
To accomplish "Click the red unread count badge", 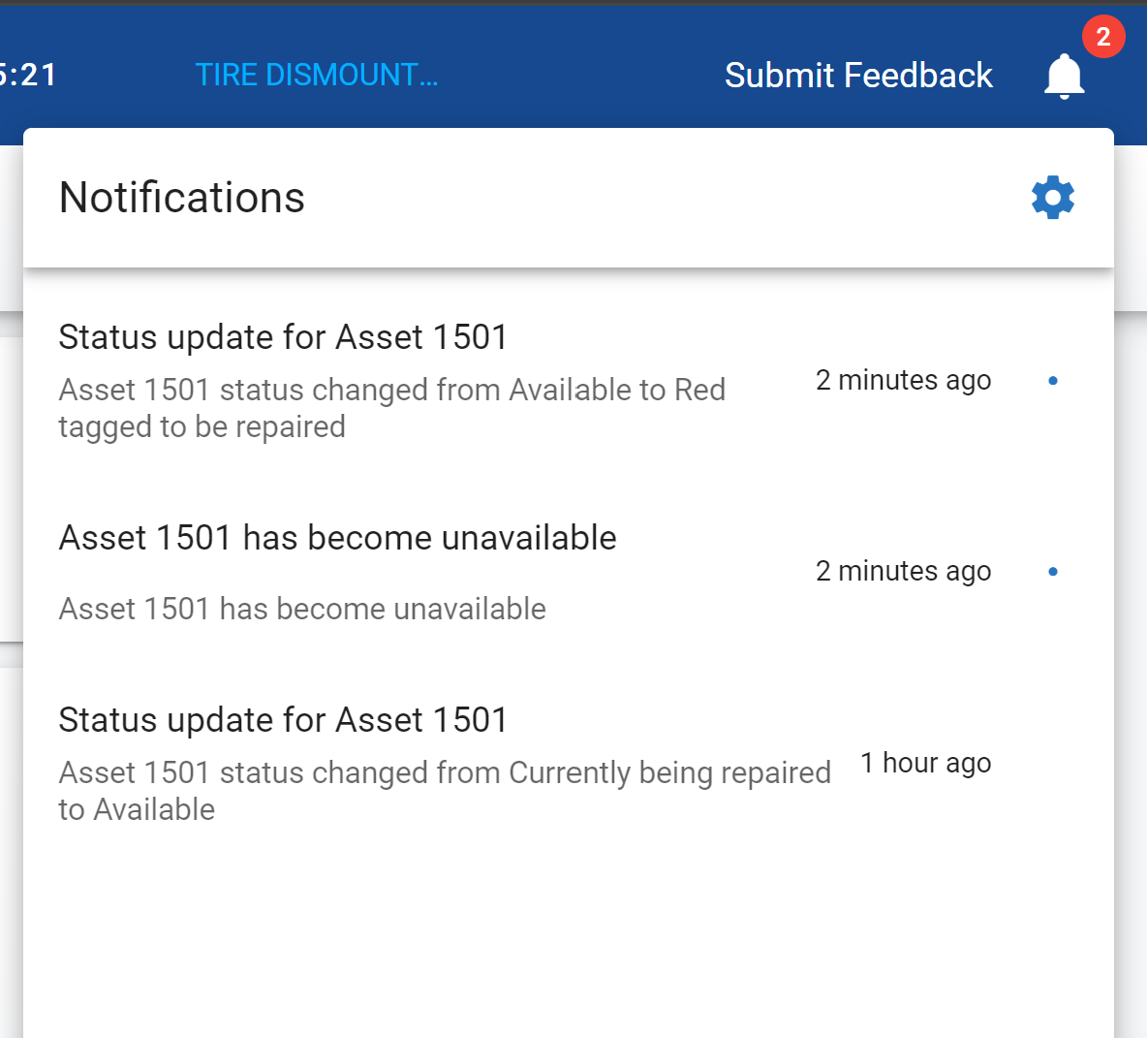I will point(1102,38).
